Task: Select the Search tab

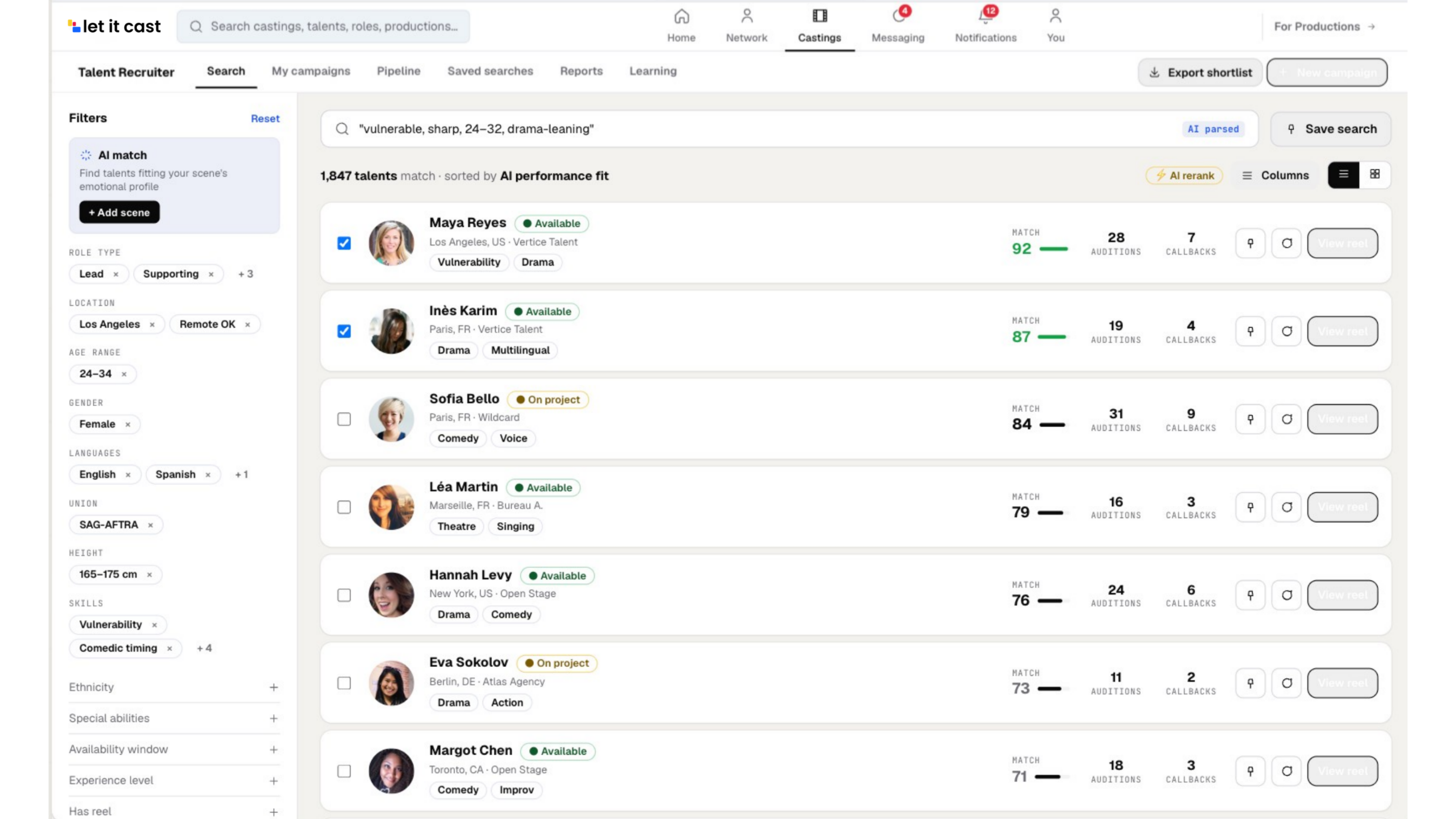Action: (x=225, y=71)
